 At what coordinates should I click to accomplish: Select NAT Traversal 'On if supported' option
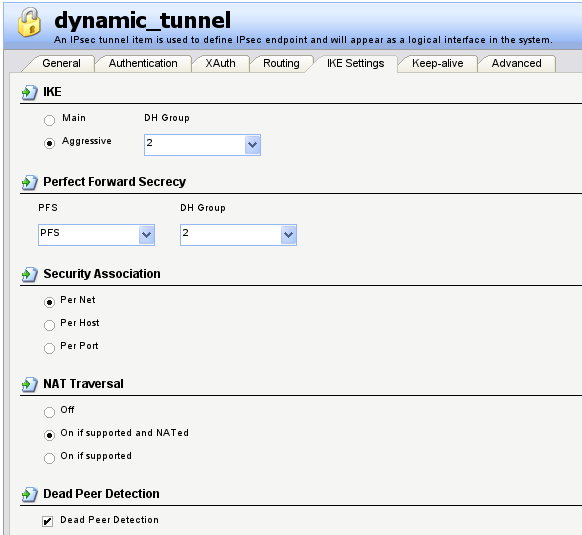coord(49,458)
